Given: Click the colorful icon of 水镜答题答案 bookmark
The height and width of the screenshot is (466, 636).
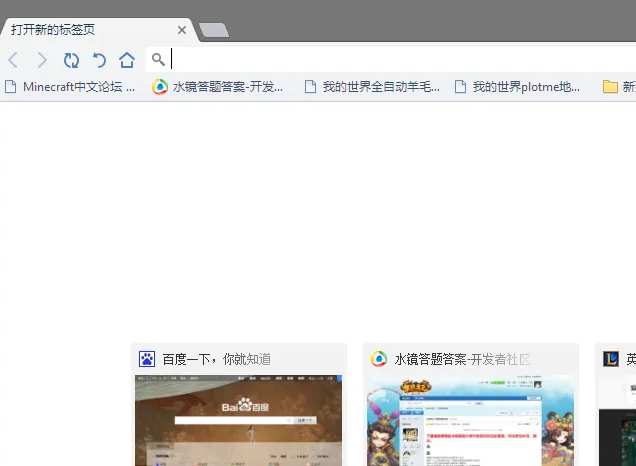Looking at the screenshot, I should pyautogui.click(x=160, y=87).
